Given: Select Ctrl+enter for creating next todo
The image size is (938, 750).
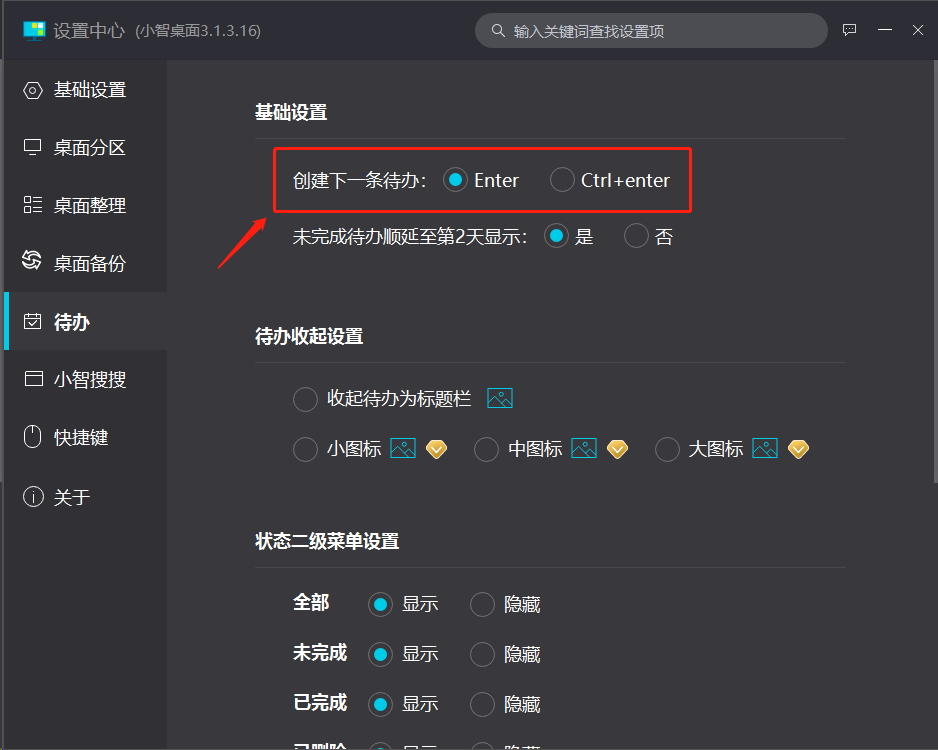Looking at the screenshot, I should click(x=561, y=180).
